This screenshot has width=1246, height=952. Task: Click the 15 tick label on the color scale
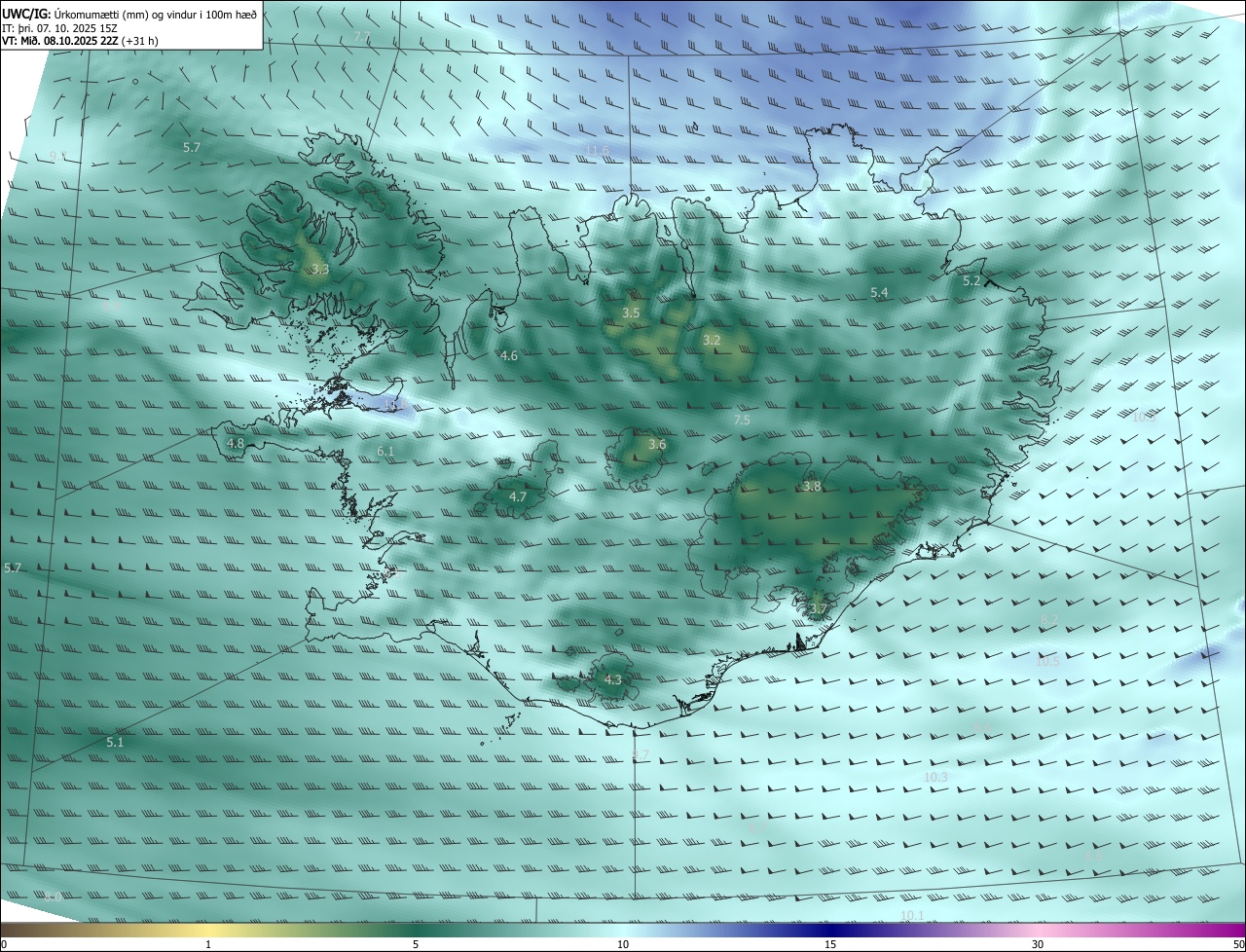point(830,944)
